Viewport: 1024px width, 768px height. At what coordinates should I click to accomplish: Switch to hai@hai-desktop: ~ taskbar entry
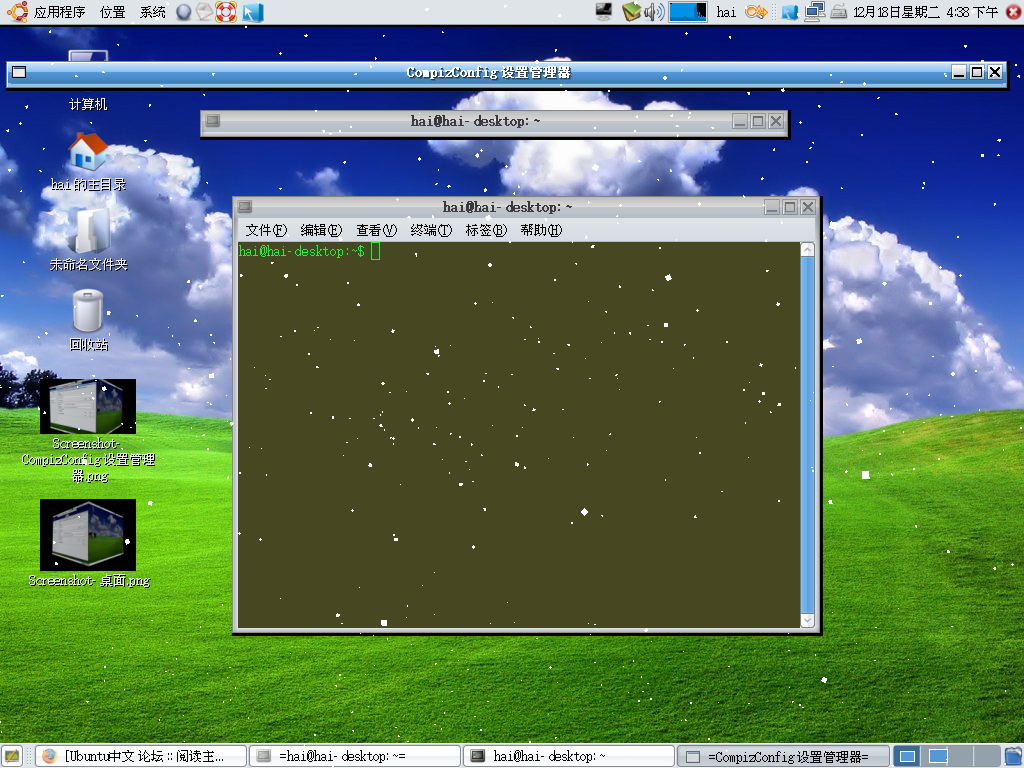click(x=569, y=756)
